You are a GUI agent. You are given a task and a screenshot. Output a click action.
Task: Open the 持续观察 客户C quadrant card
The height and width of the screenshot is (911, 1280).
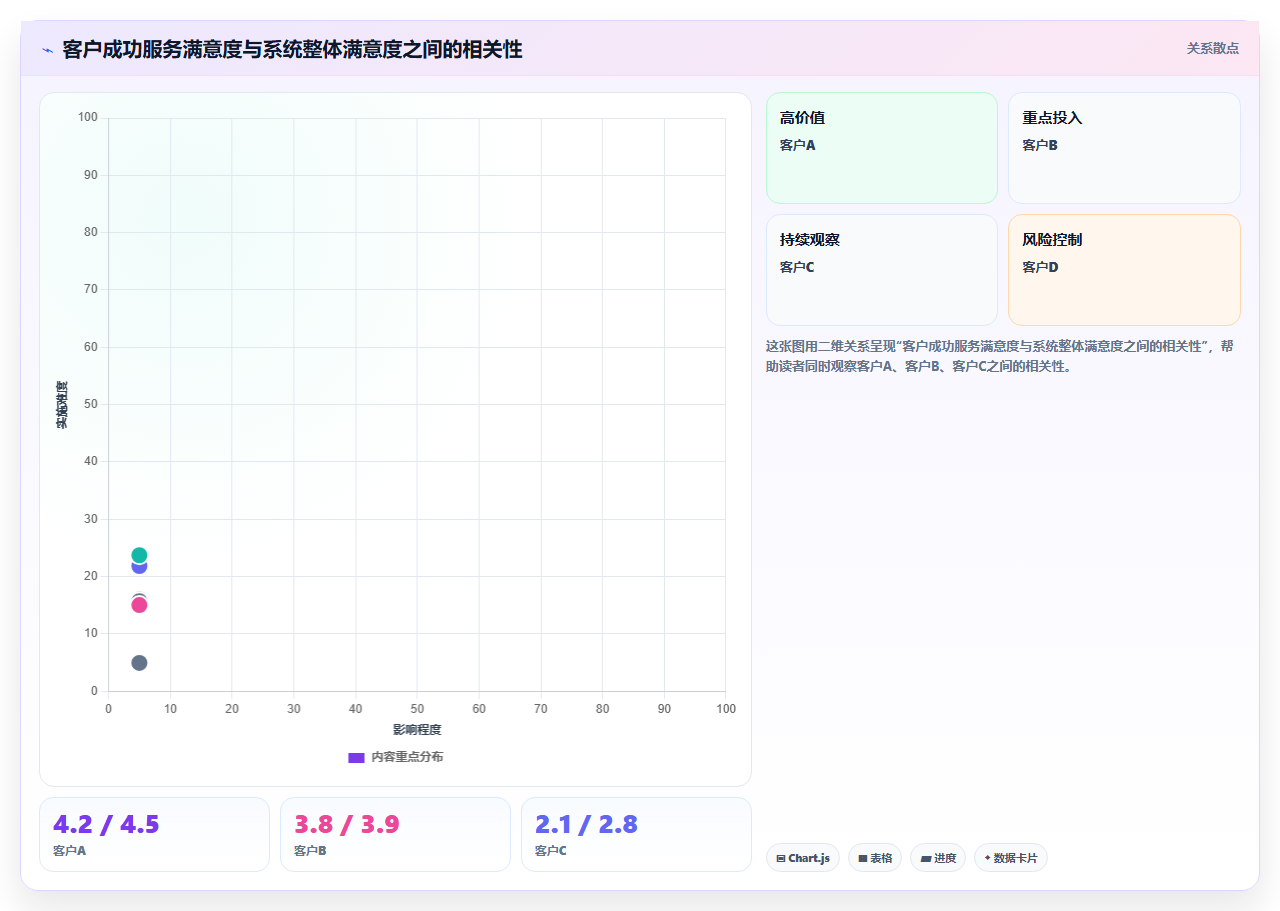[x=882, y=270]
